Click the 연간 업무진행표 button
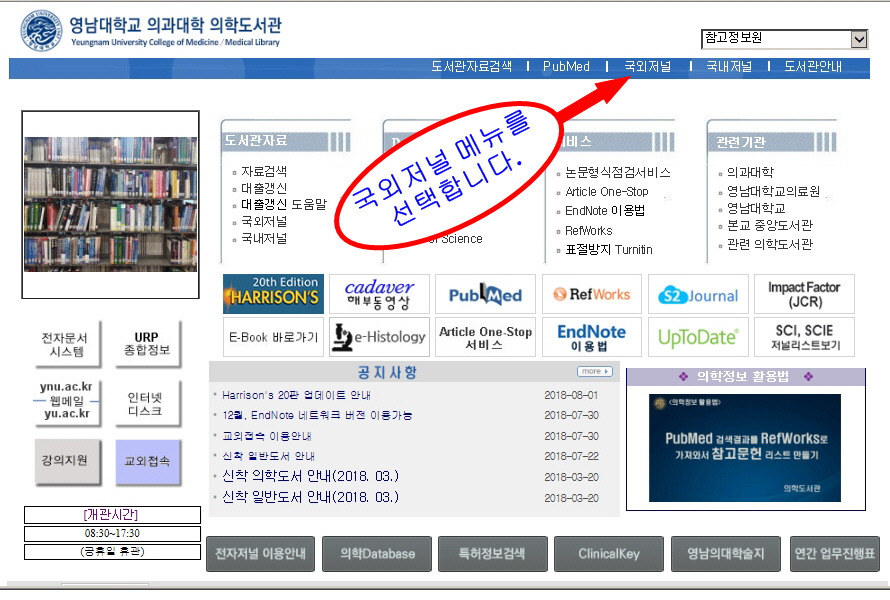The image size is (890, 600). click(x=834, y=553)
